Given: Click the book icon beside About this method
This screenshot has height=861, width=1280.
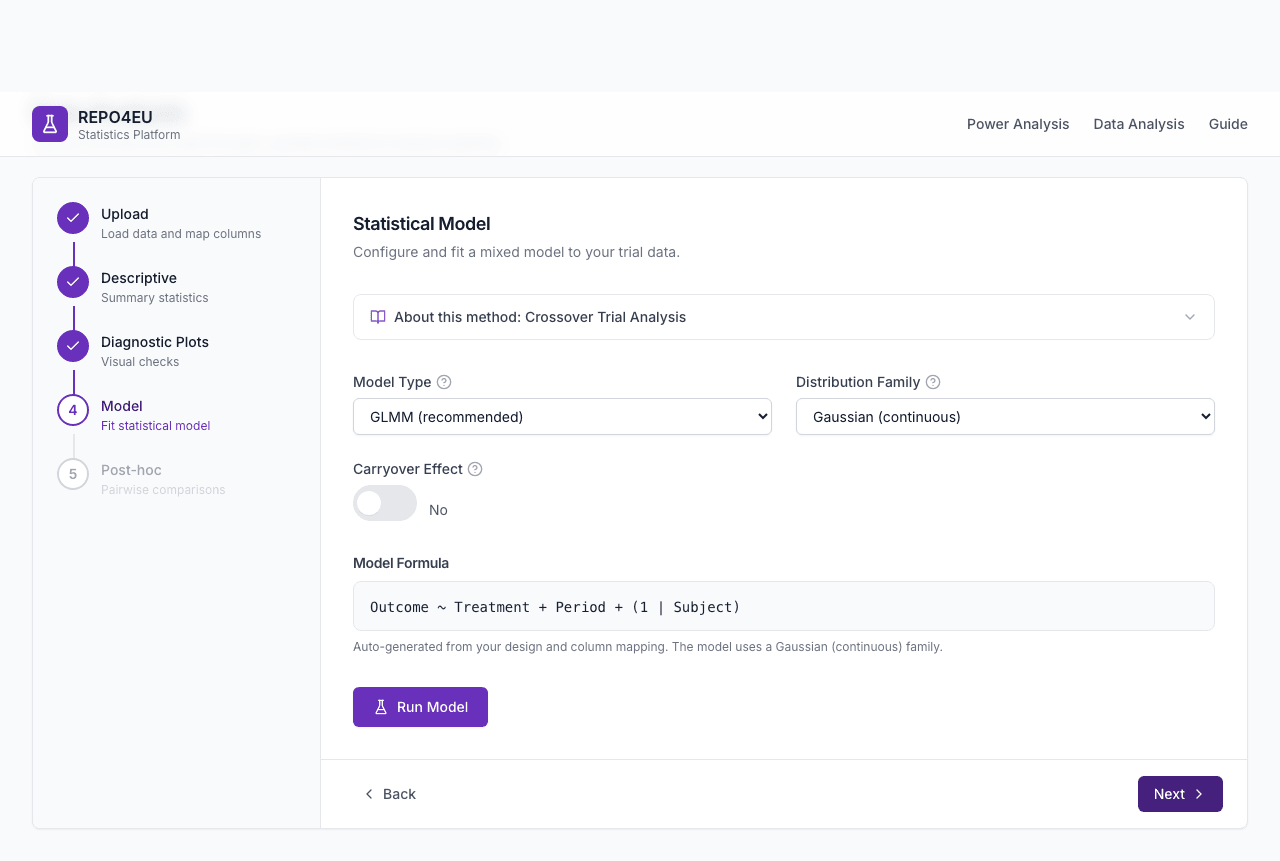Looking at the screenshot, I should click(x=378, y=317).
